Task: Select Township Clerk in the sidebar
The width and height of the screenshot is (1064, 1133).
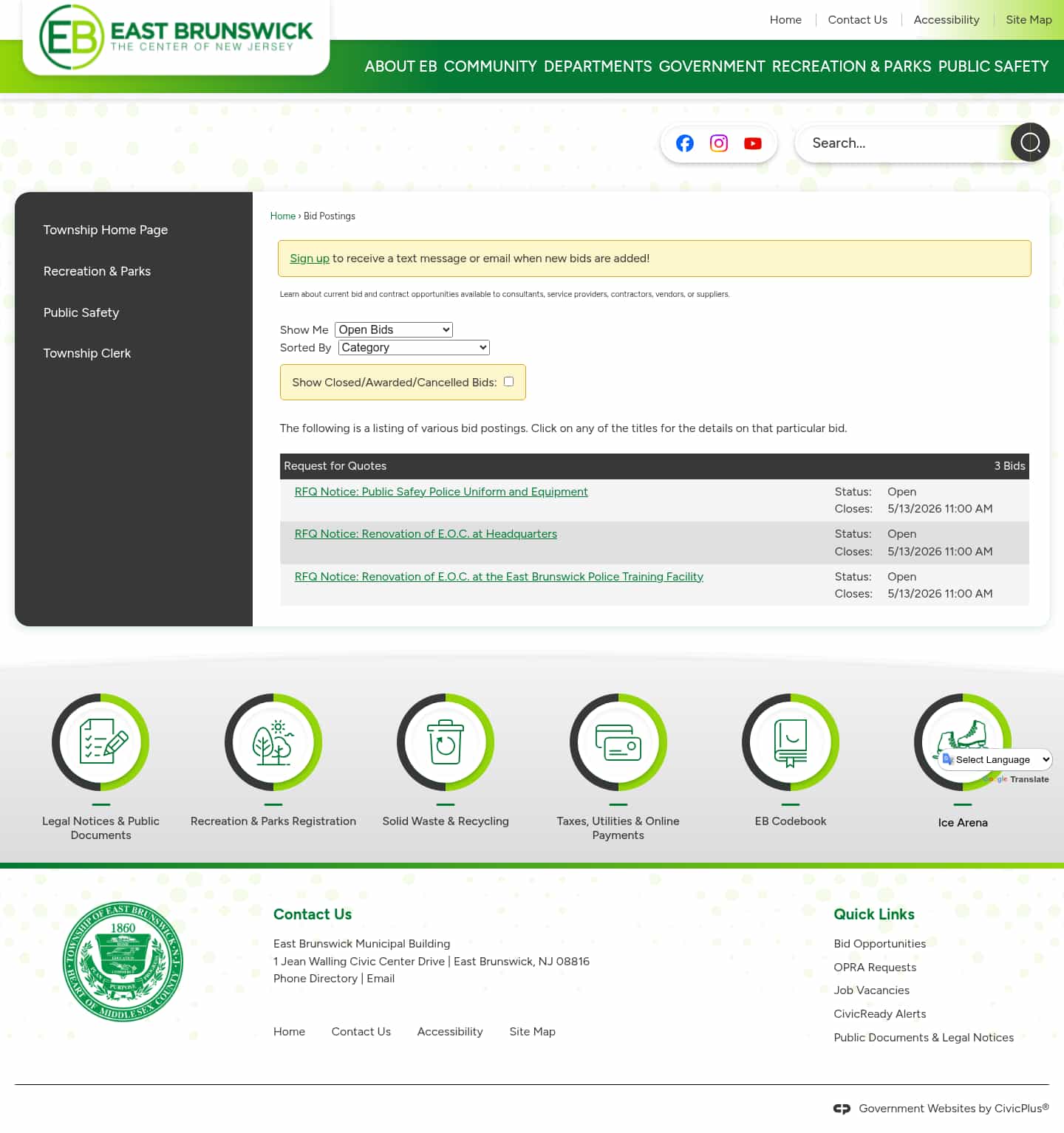Action: (x=87, y=353)
